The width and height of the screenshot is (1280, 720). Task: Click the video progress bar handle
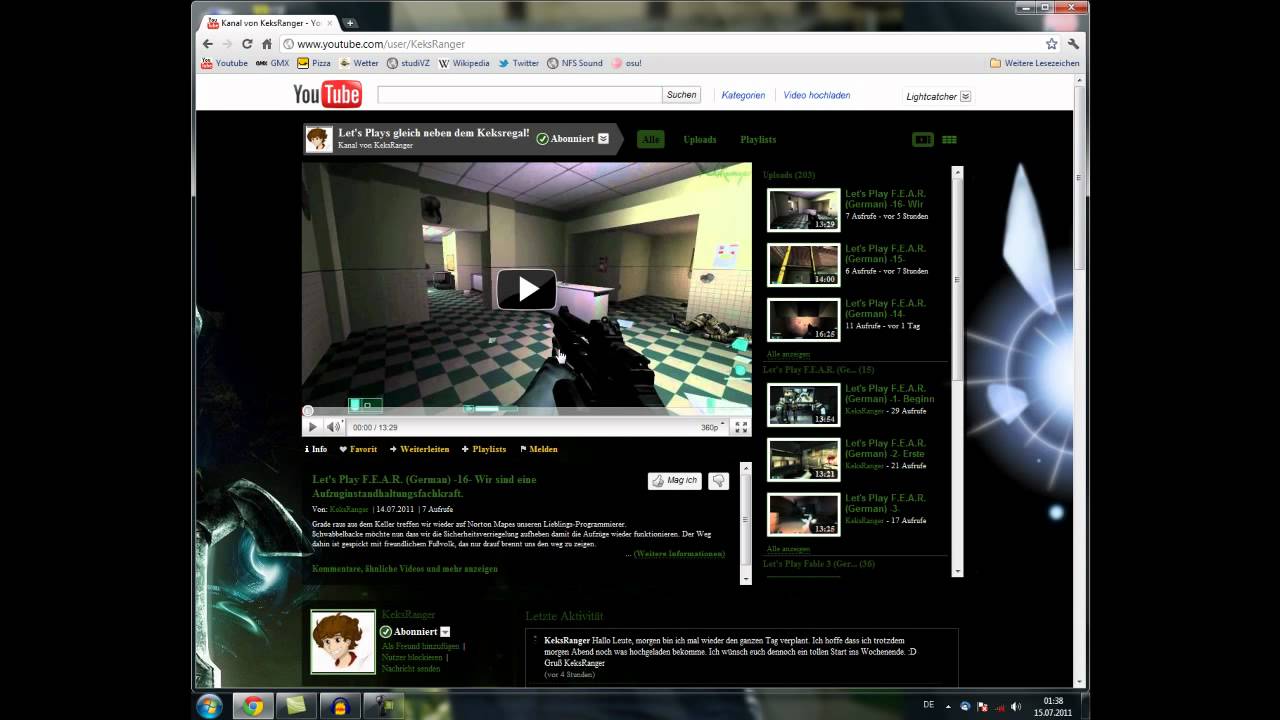(x=308, y=411)
